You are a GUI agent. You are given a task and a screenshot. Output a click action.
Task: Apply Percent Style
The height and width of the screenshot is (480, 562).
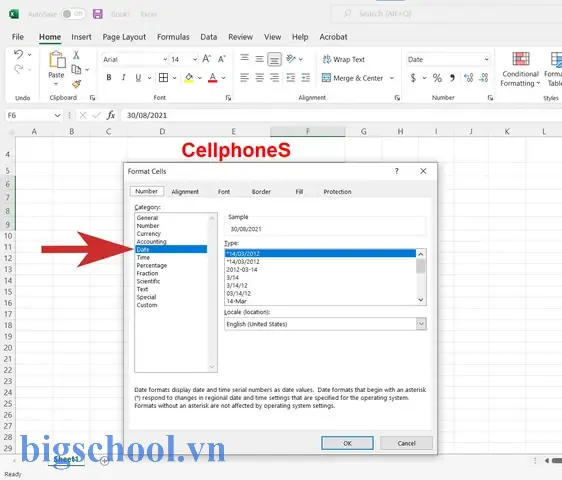click(437, 78)
